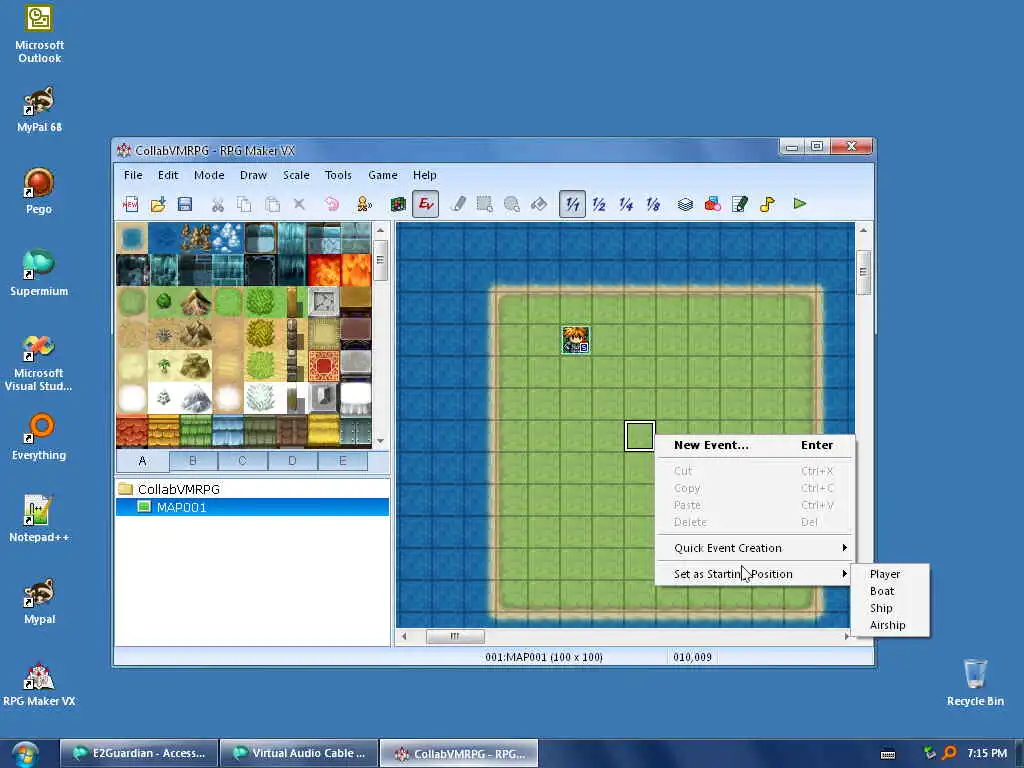This screenshot has height=768, width=1024.
Task: Switch to tileset tab B
Action: point(193,460)
